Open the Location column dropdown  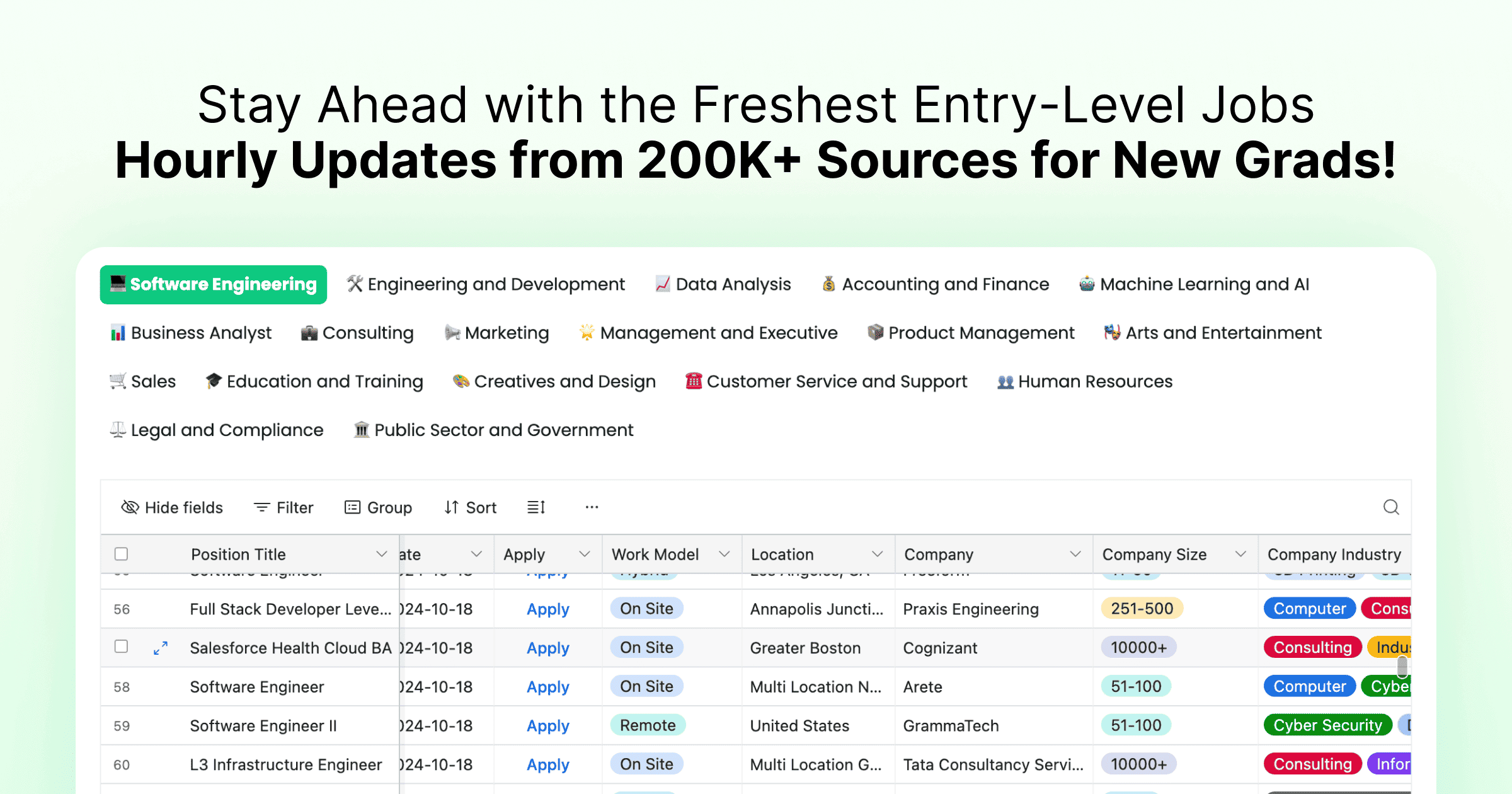[x=877, y=554]
